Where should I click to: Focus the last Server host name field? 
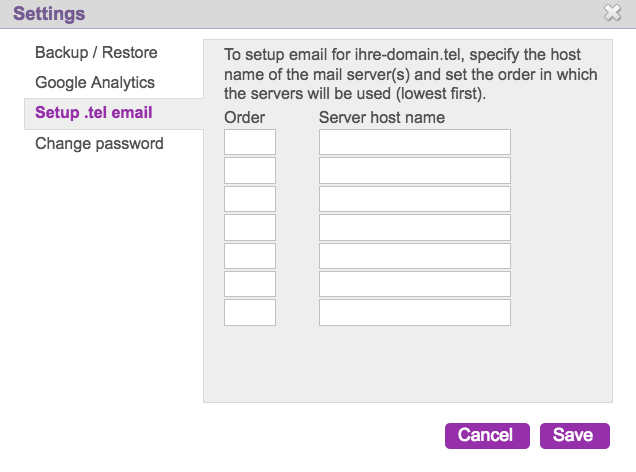pos(415,312)
